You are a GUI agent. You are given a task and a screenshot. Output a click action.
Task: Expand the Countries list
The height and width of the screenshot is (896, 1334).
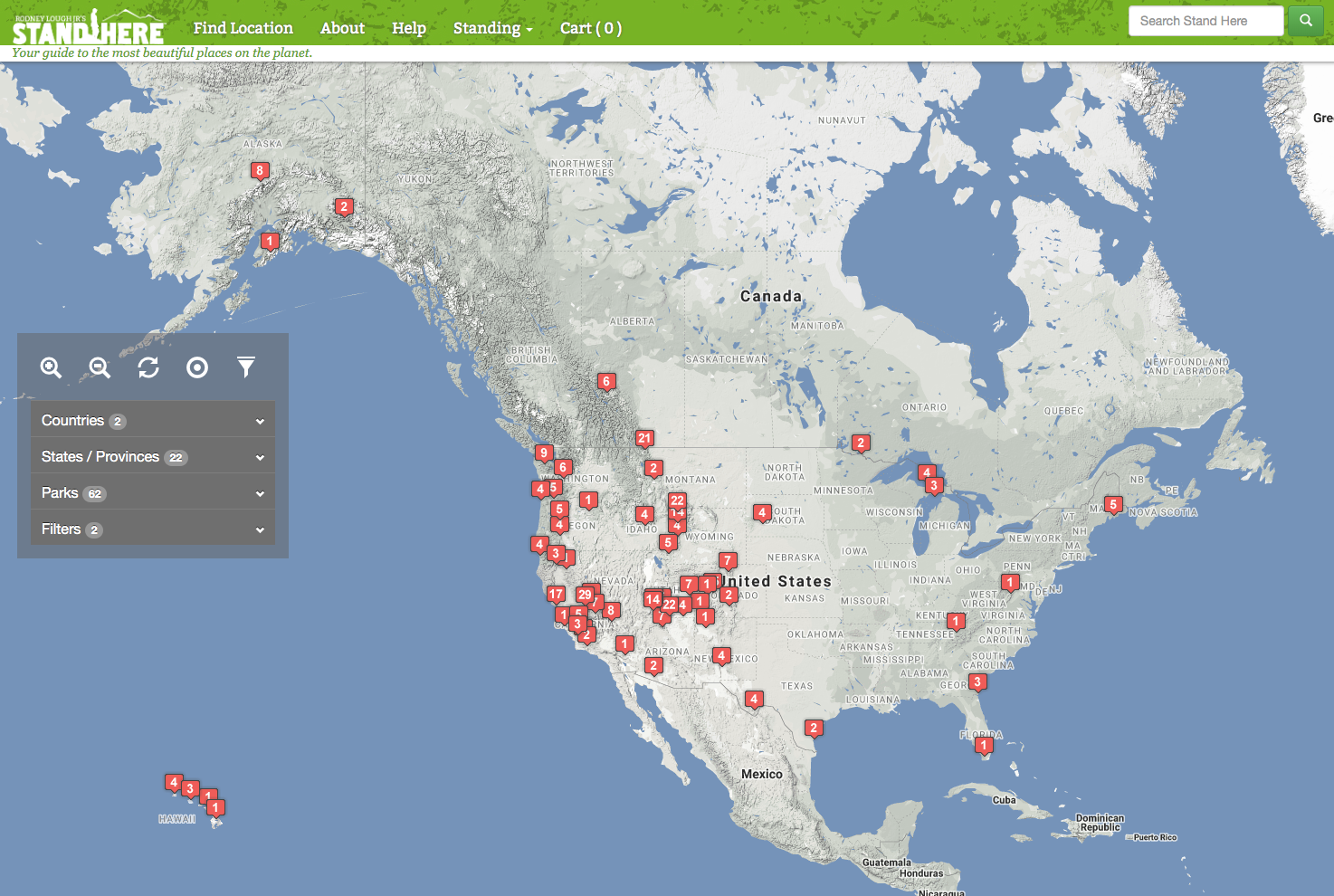[x=153, y=421]
